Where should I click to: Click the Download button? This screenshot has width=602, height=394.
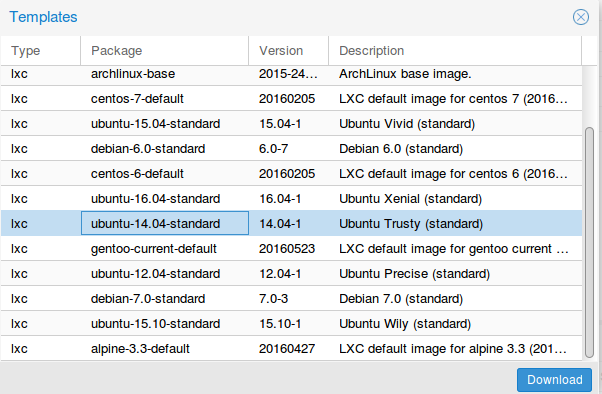(554, 380)
